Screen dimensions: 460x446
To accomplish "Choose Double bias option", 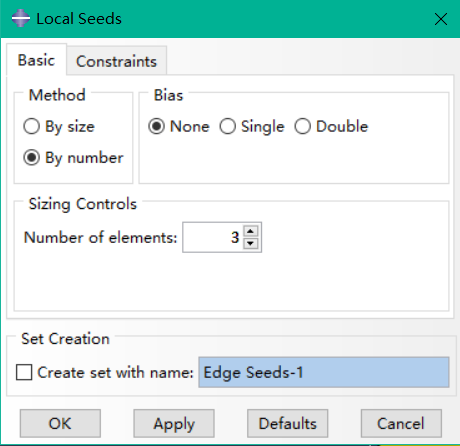I will pyautogui.click(x=331, y=127).
